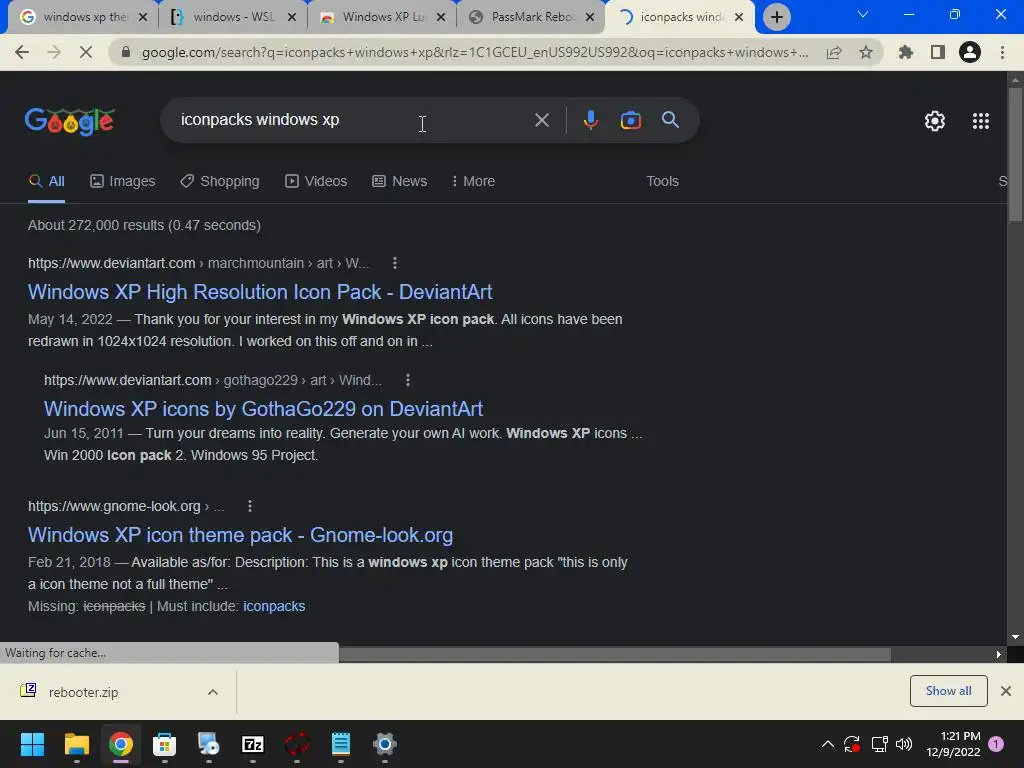View site security lock info
The height and width of the screenshot is (768, 1024).
point(126,52)
